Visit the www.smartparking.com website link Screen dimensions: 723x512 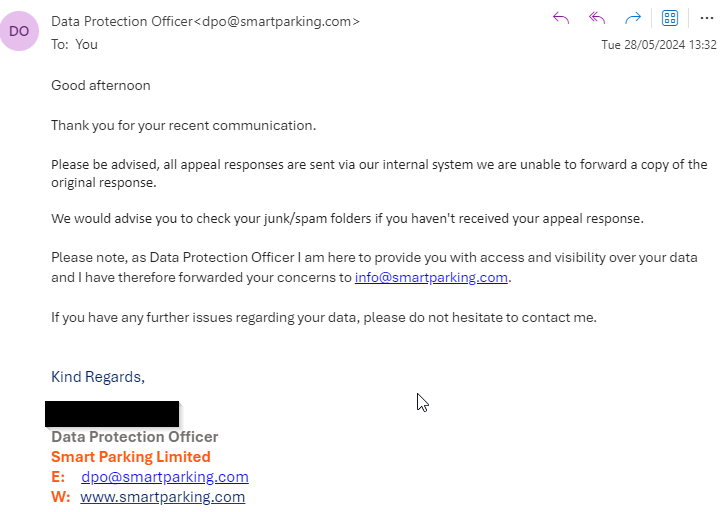(x=162, y=497)
